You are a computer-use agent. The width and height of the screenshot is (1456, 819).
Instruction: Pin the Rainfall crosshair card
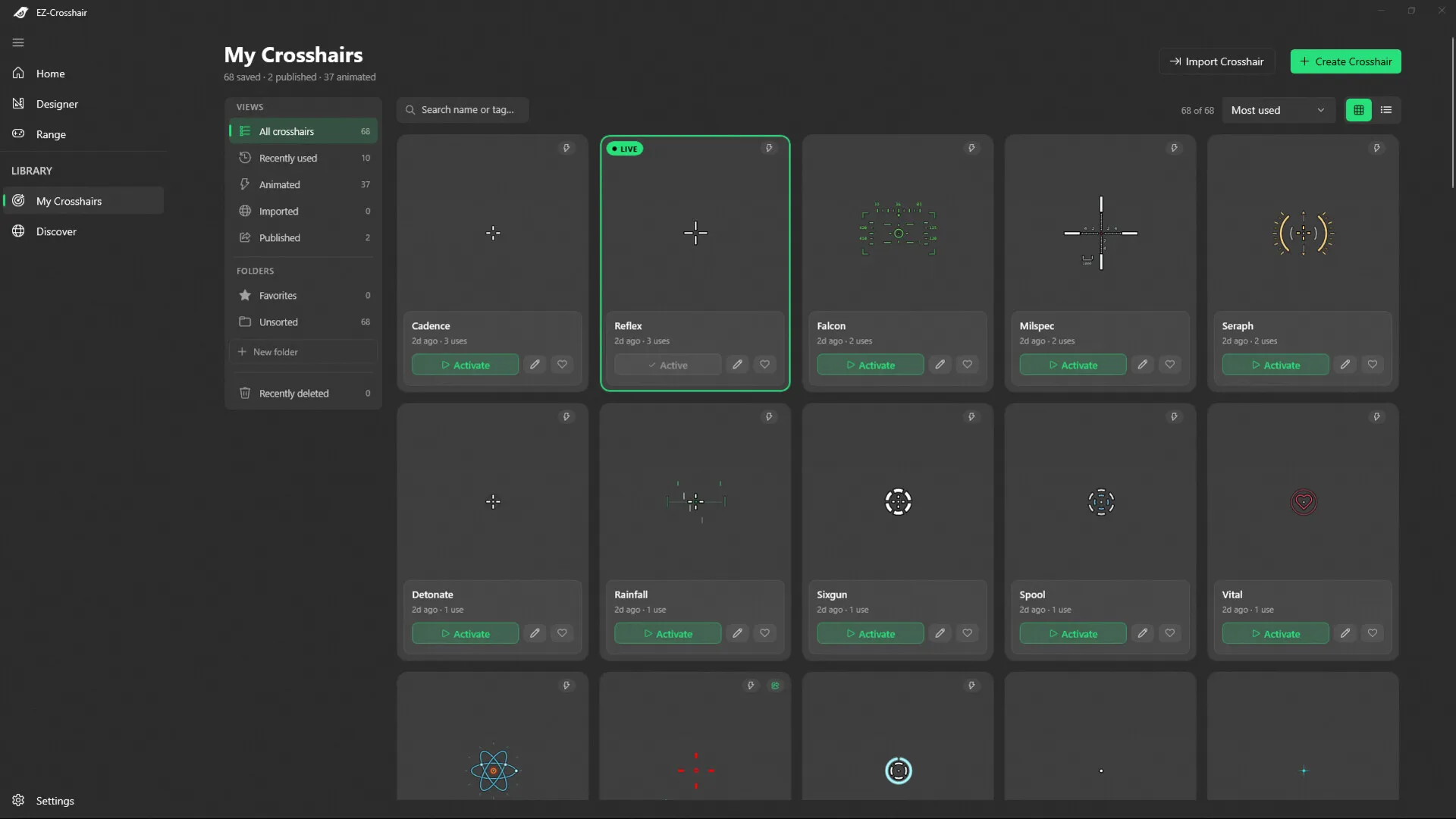tap(769, 417)
